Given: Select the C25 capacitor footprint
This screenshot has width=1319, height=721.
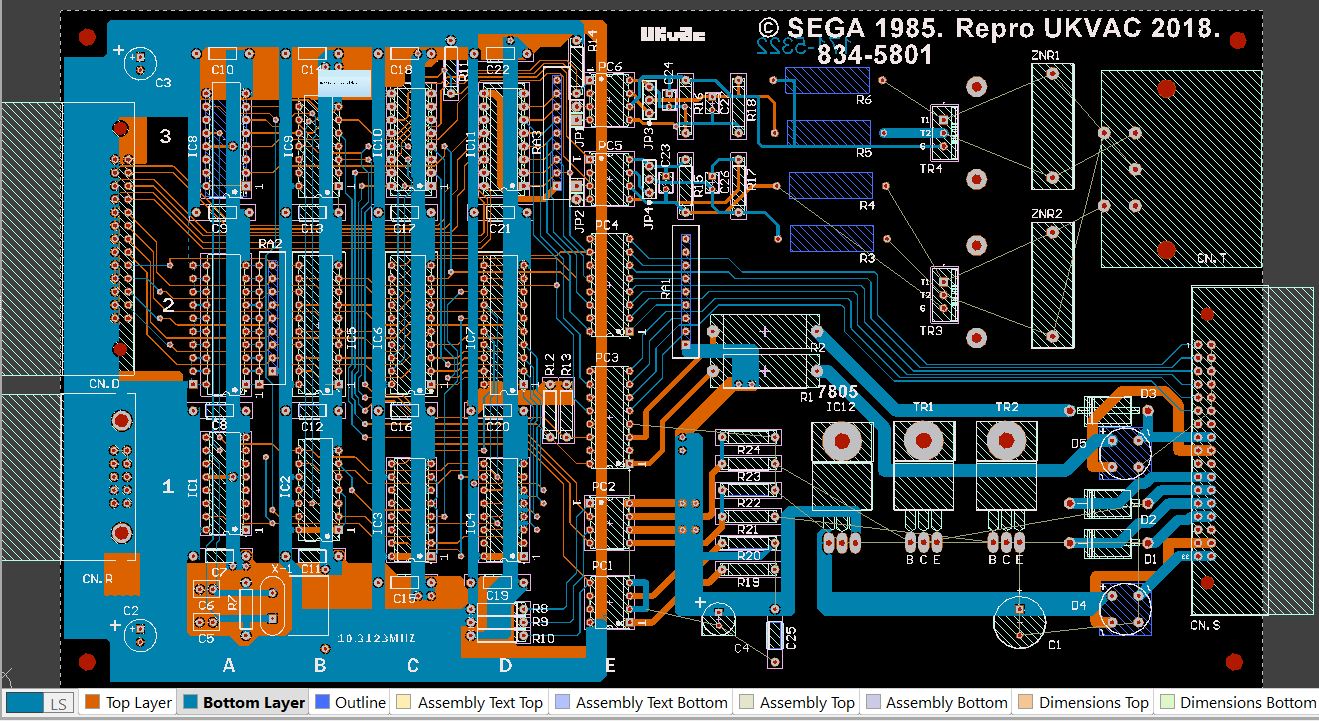Looking at the screenshot, I should click(775, 634).
